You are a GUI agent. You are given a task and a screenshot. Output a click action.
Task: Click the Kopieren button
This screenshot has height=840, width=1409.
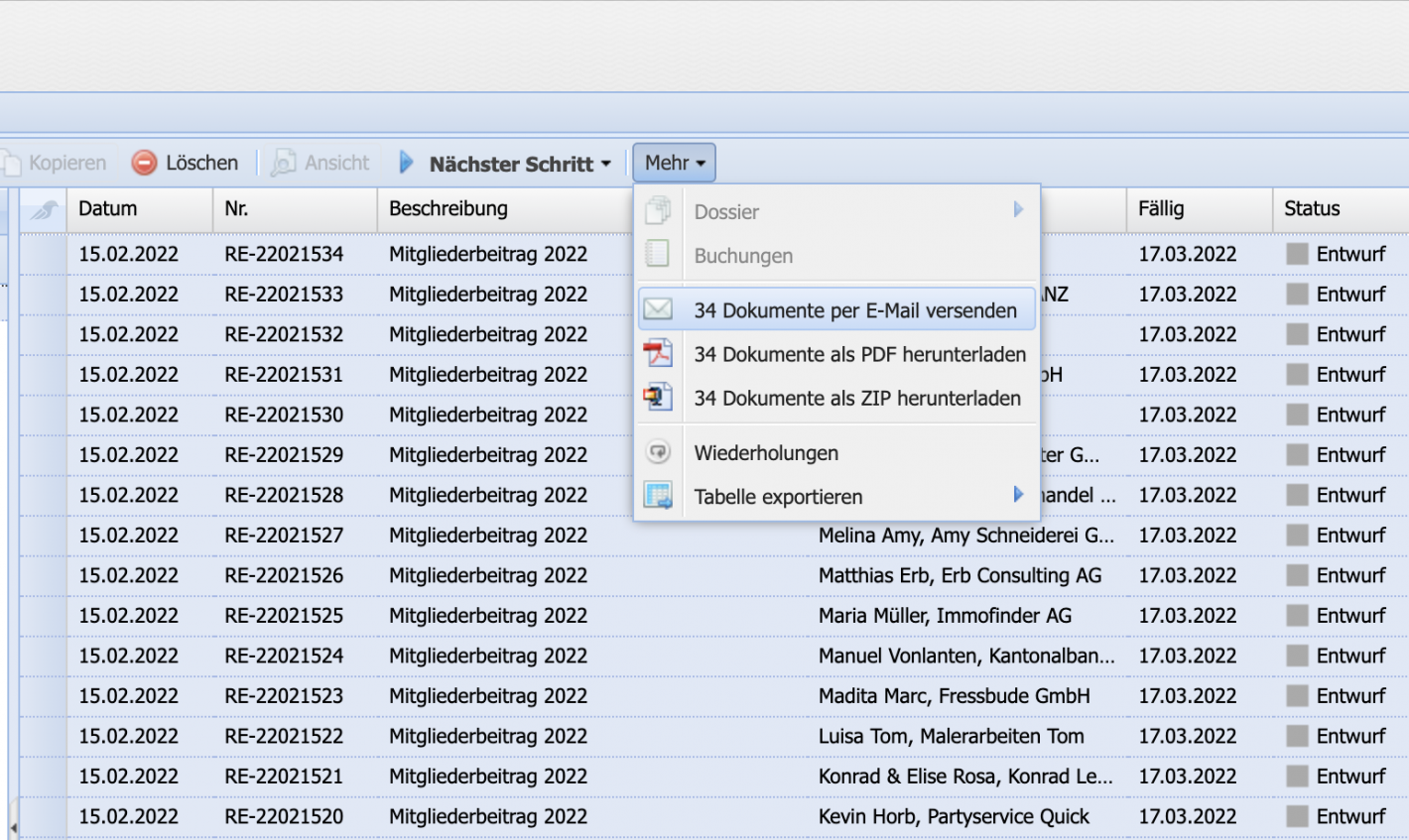tap(55, 162)
